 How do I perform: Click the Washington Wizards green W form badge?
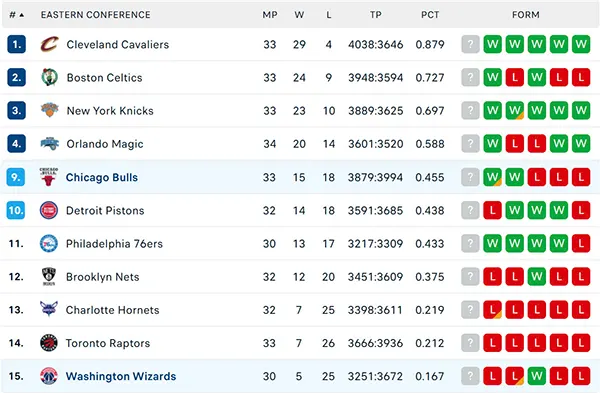tap(536, 376)
